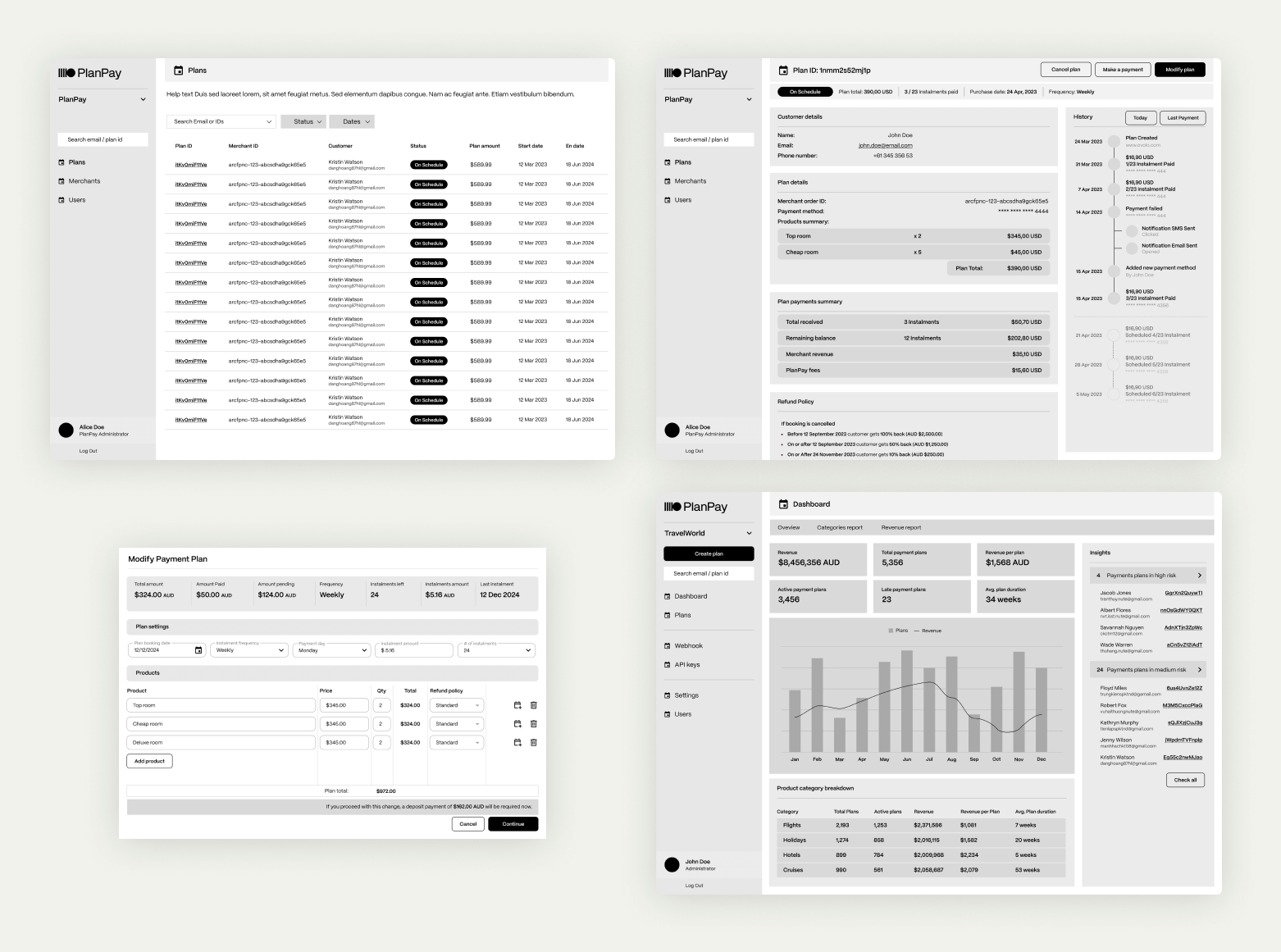Select Payment failed marker in History timeline
The width and height of the screenshot is (1281, 952).
[x=1114, y=212]
